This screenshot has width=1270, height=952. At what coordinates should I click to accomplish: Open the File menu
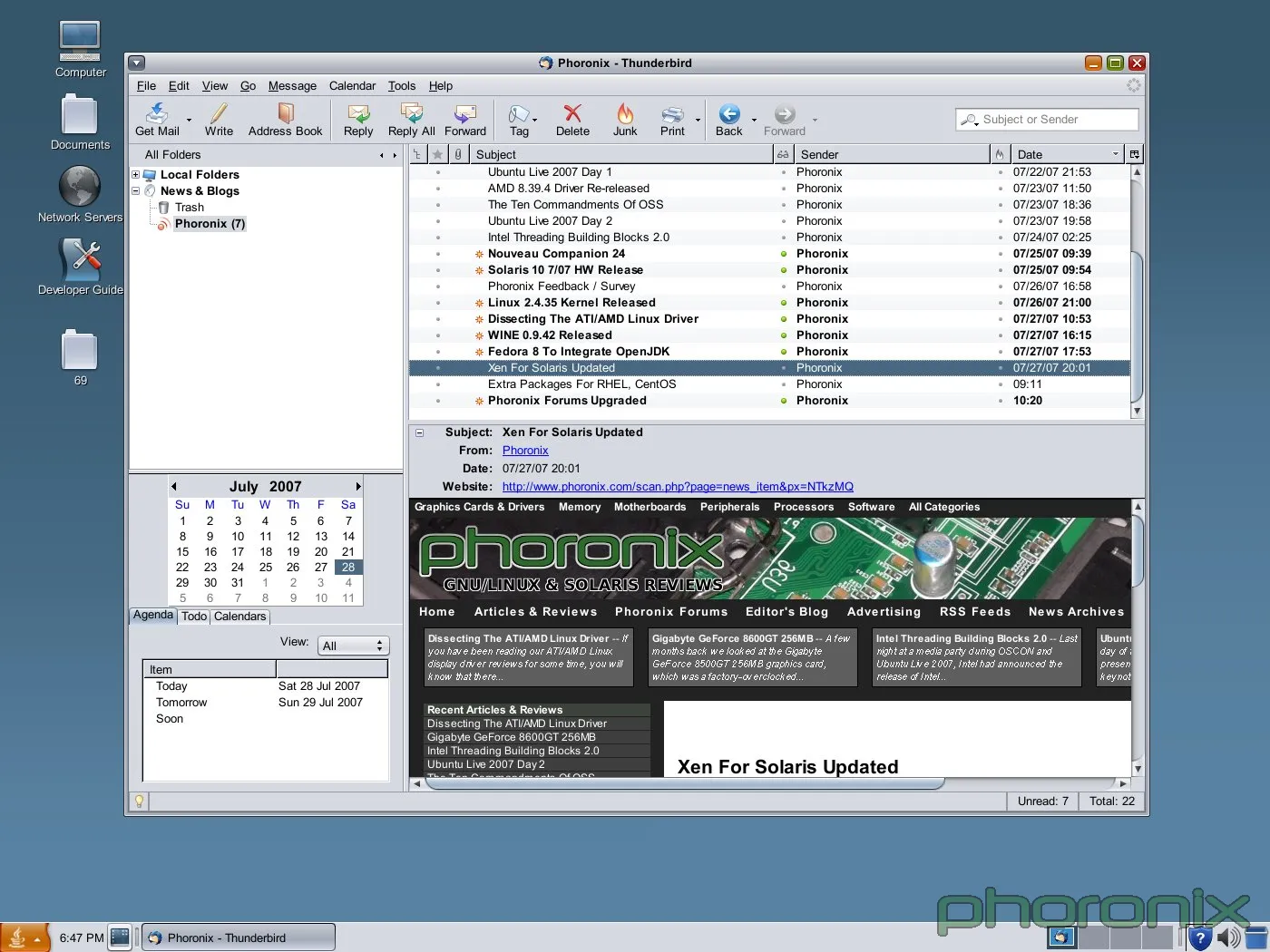pyautogui.click(x=146, y=86)
